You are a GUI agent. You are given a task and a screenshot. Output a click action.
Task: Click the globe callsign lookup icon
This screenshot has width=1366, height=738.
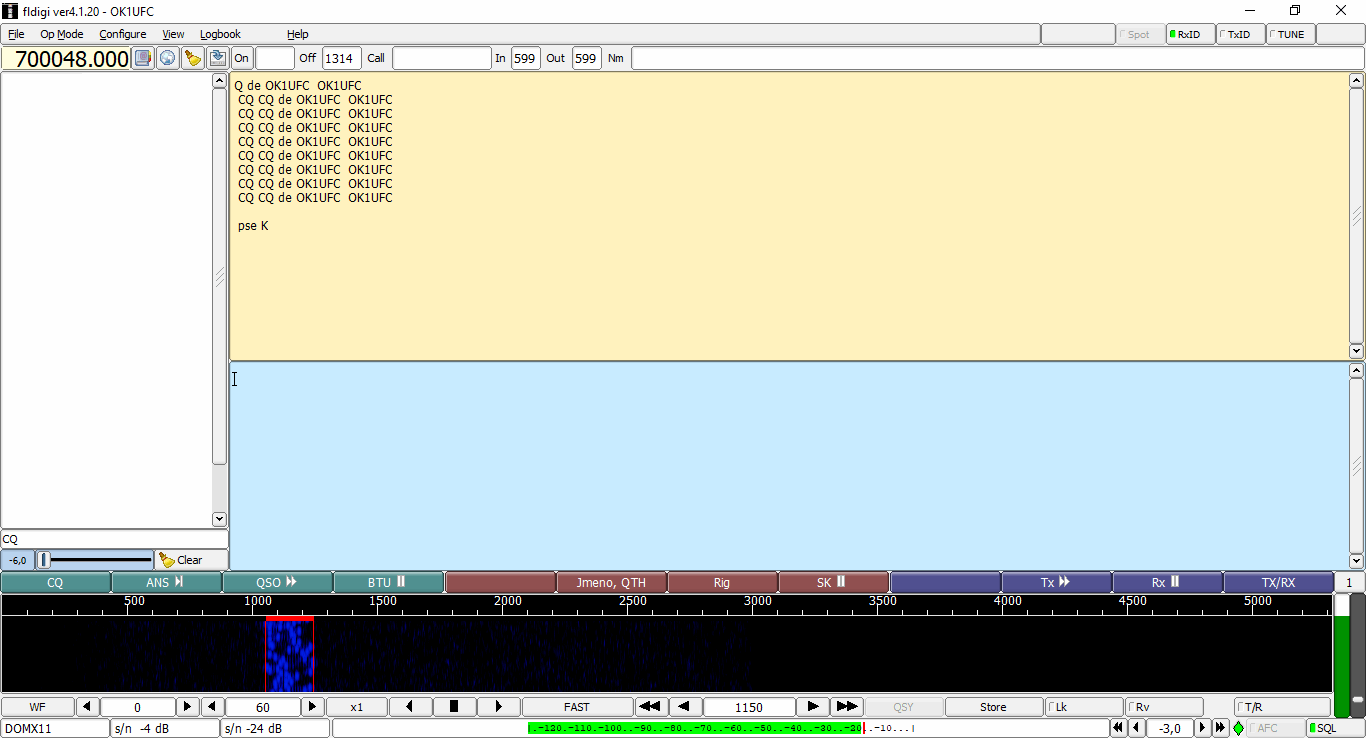pyautogui.click(x=168, y=58)
